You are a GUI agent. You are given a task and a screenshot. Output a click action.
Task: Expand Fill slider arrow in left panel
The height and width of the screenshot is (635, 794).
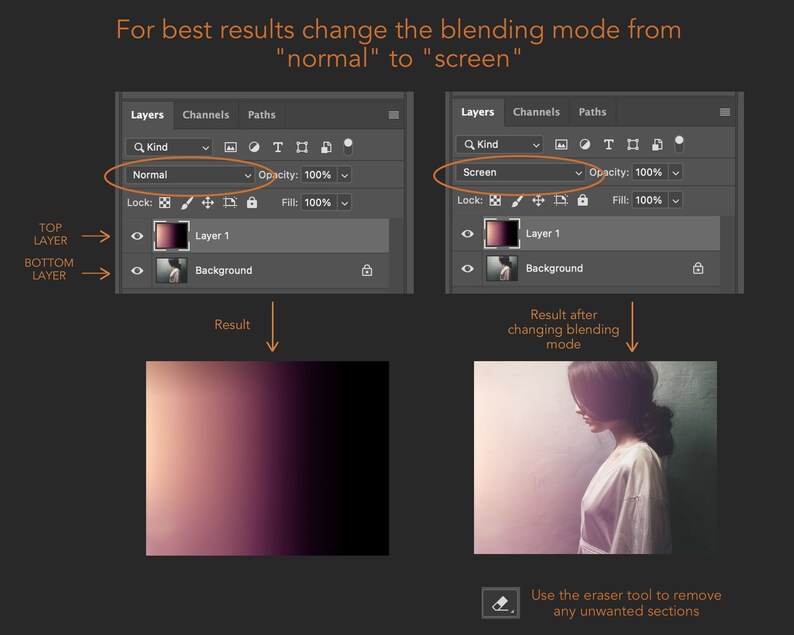[x=345, y=203]
